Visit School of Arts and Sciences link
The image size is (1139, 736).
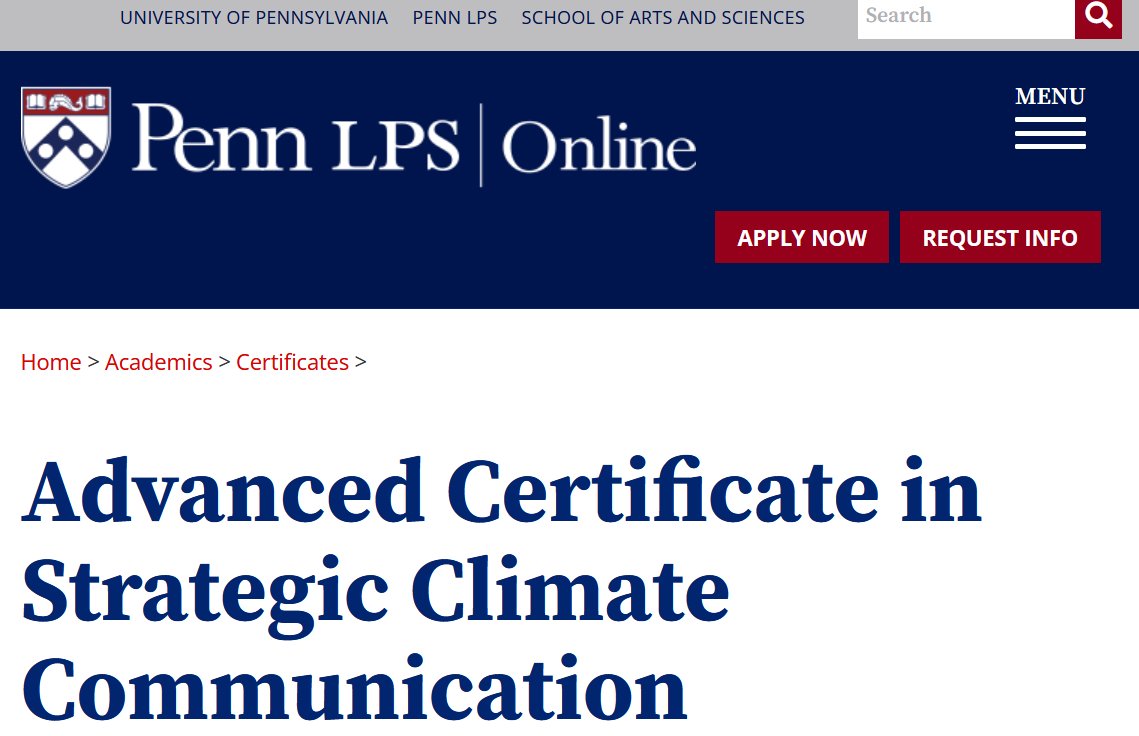(662, 17)
